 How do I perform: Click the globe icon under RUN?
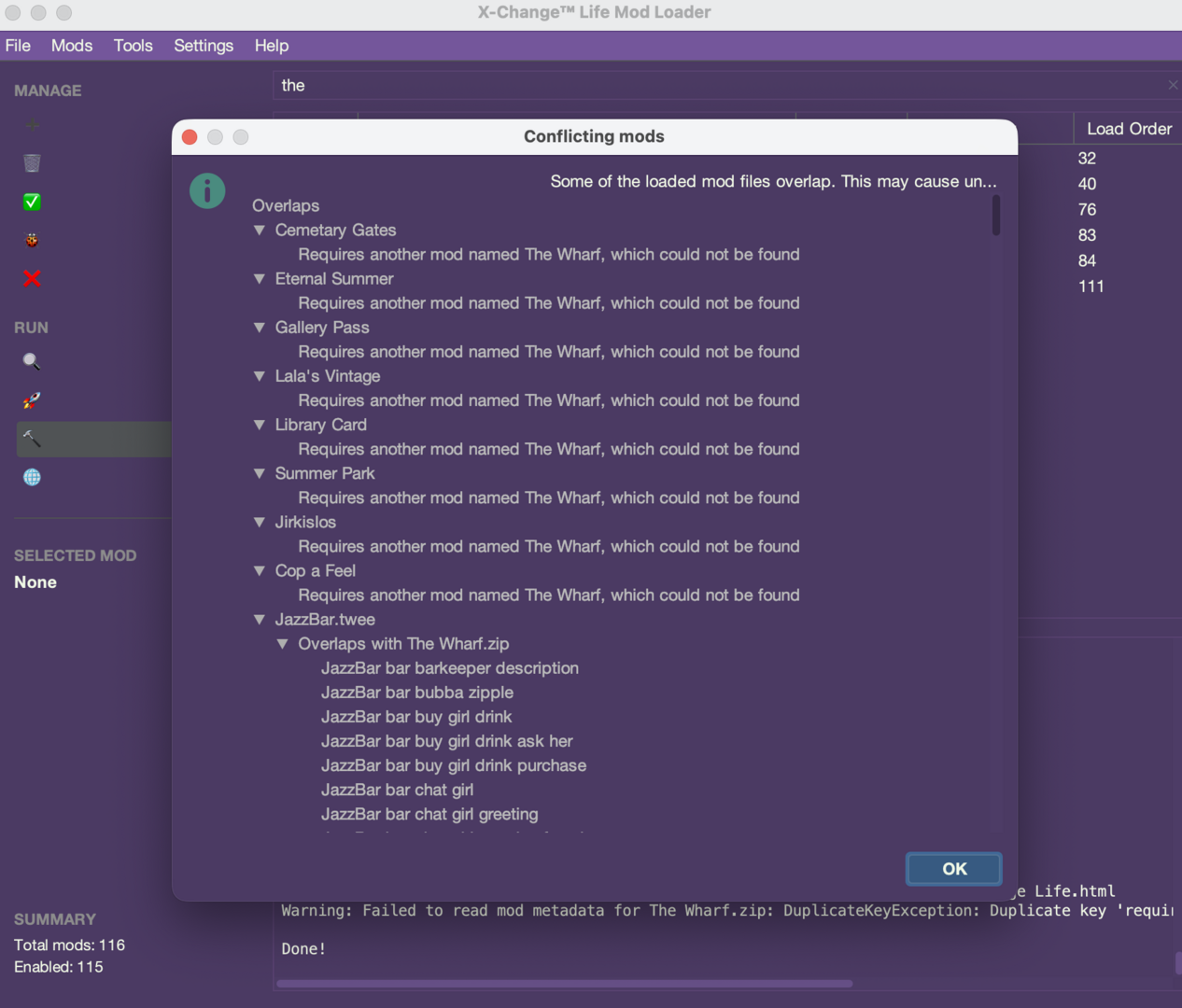pyautogui.click(x=32, y=477)
